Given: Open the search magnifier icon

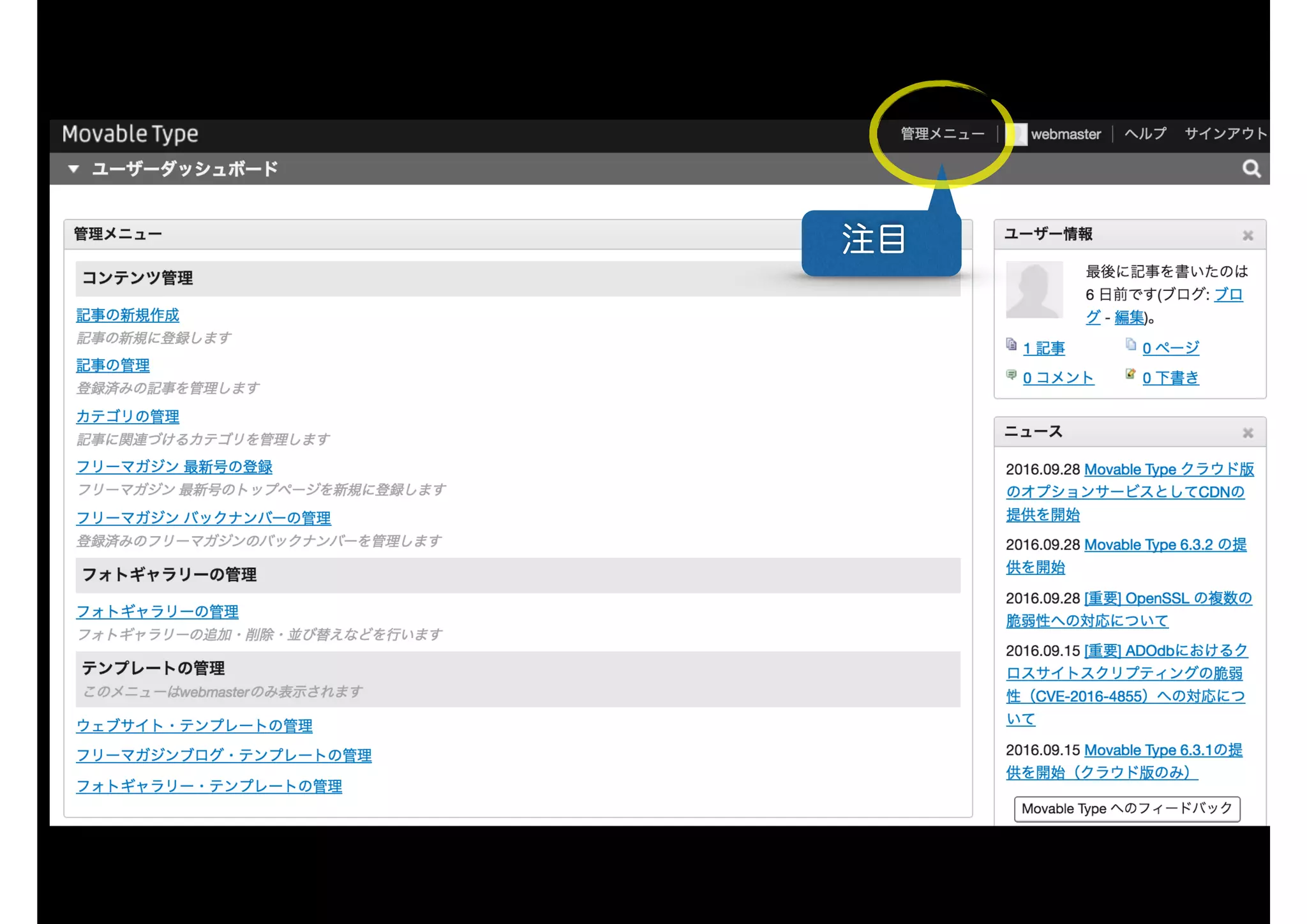Looking at the screenshot, I should coord(1251,168).
